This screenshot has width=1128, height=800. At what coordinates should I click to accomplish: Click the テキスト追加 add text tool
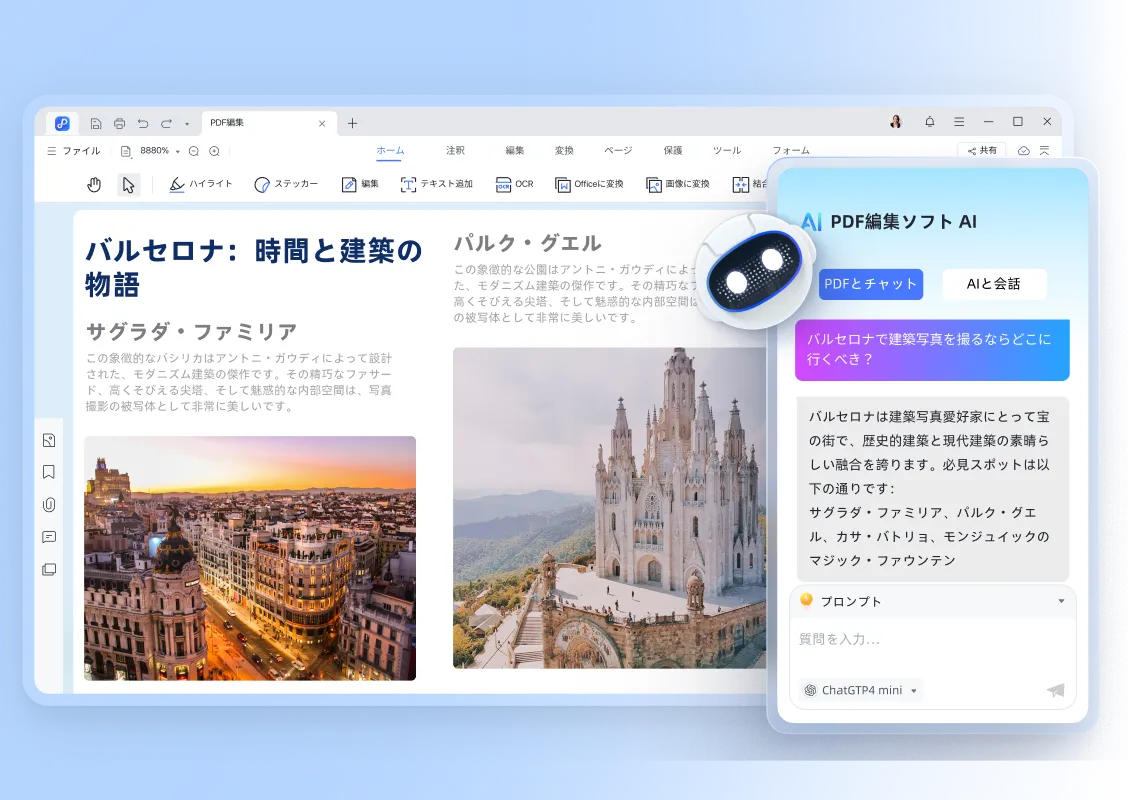[x=436, y=184]
